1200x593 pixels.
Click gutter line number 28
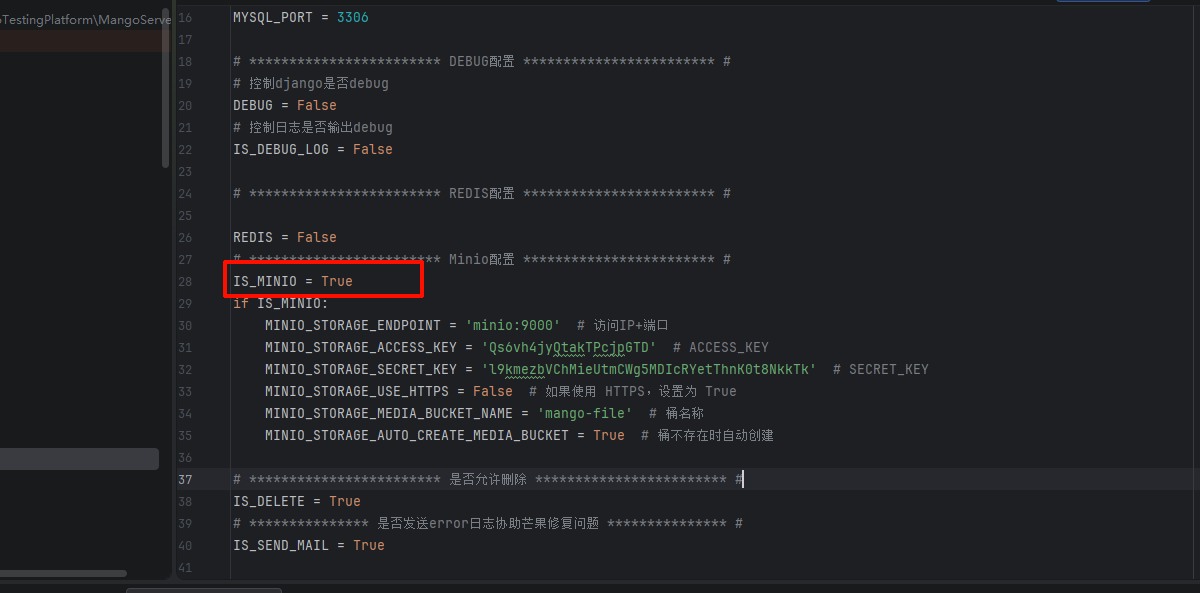click(x=184, y=282)
